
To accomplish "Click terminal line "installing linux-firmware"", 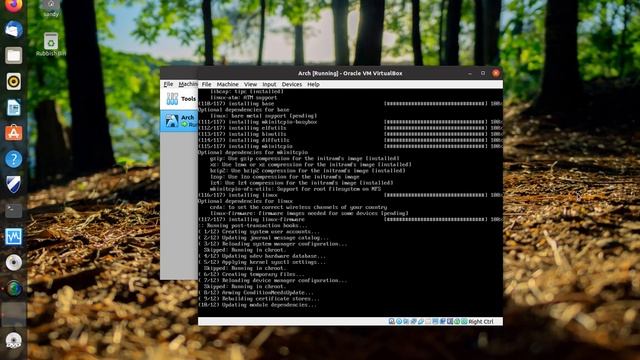I will [x=266, y=219].
